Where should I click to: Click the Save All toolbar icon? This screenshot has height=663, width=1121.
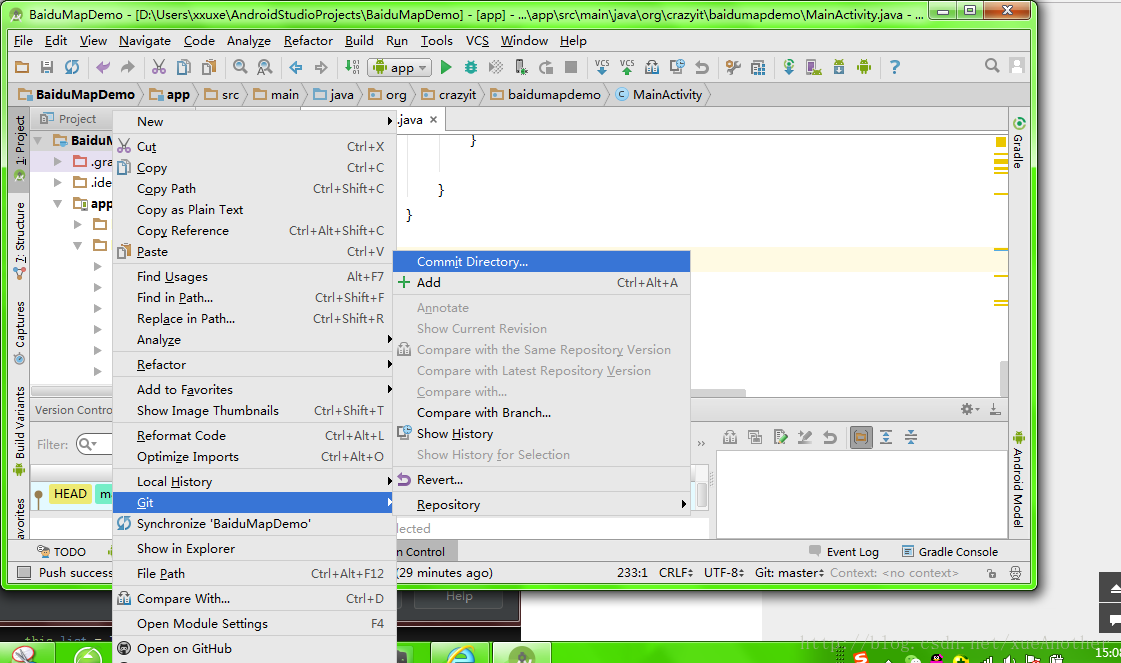(x=46, y=67)
